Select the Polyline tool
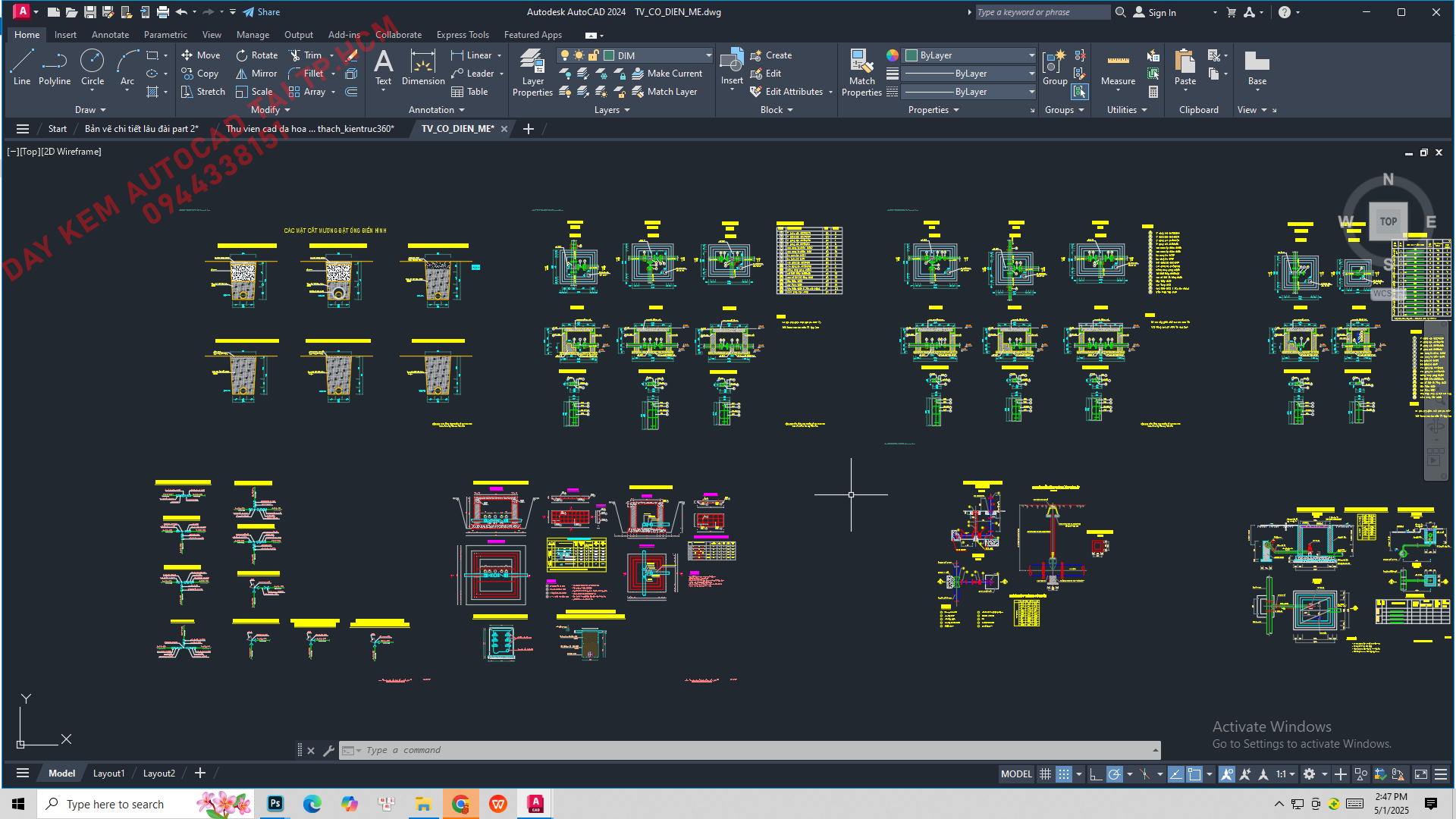 coord(55,67)
